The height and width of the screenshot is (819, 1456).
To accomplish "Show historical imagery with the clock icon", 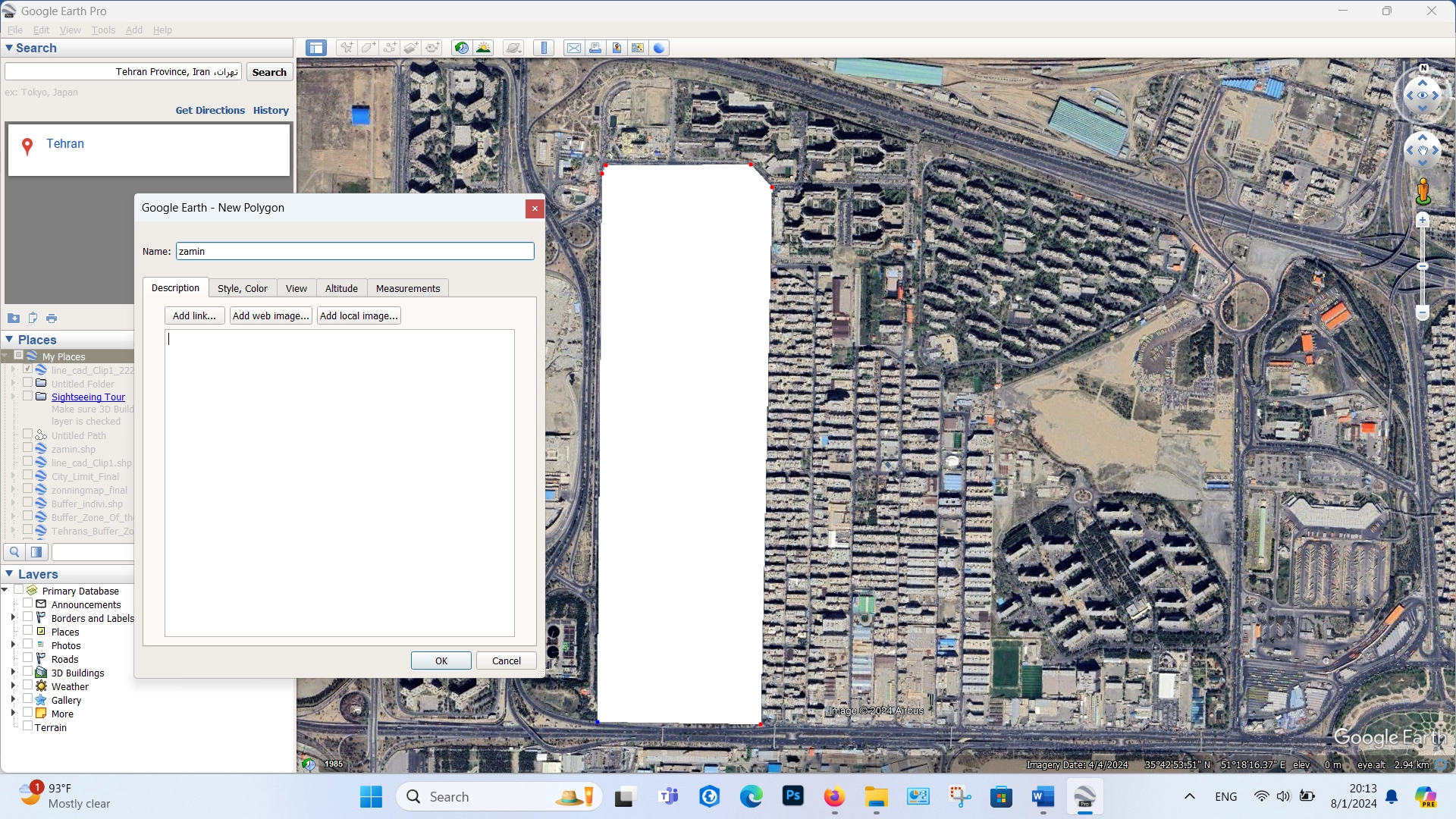I will (461, 48).
